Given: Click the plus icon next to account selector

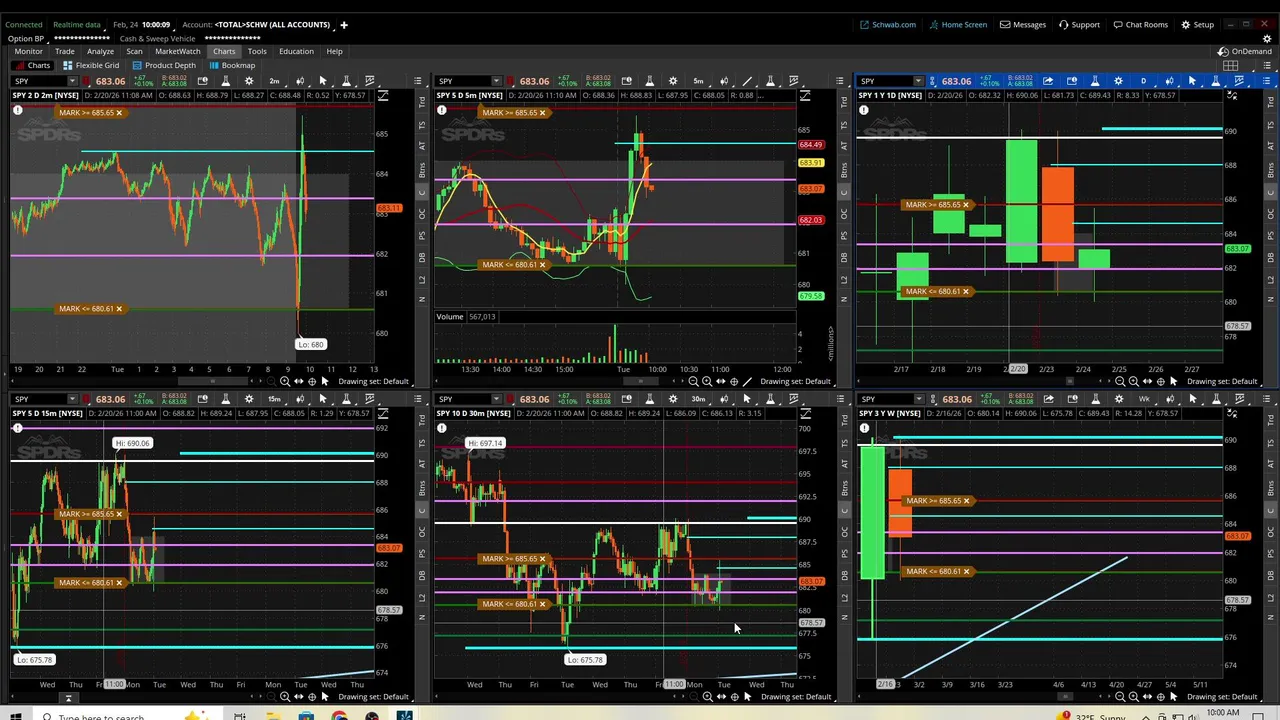Looking at the screenshot, I should (x=343, y=24).
